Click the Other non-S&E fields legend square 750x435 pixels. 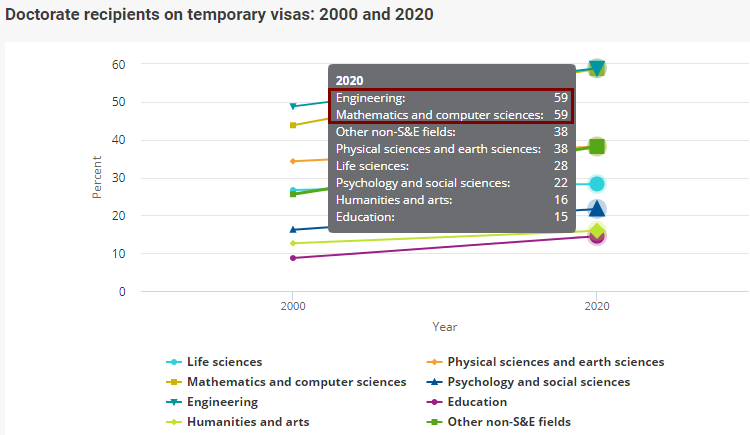pyautogui.click(x=434, y=422)
